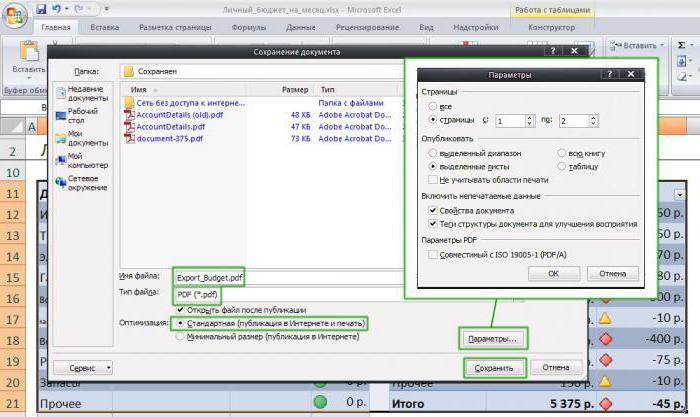The height and width of the screenshot is (417, 700).
Task: Click the insert-cells Вставить icon at ribbon right
Action: coord(616,45)
